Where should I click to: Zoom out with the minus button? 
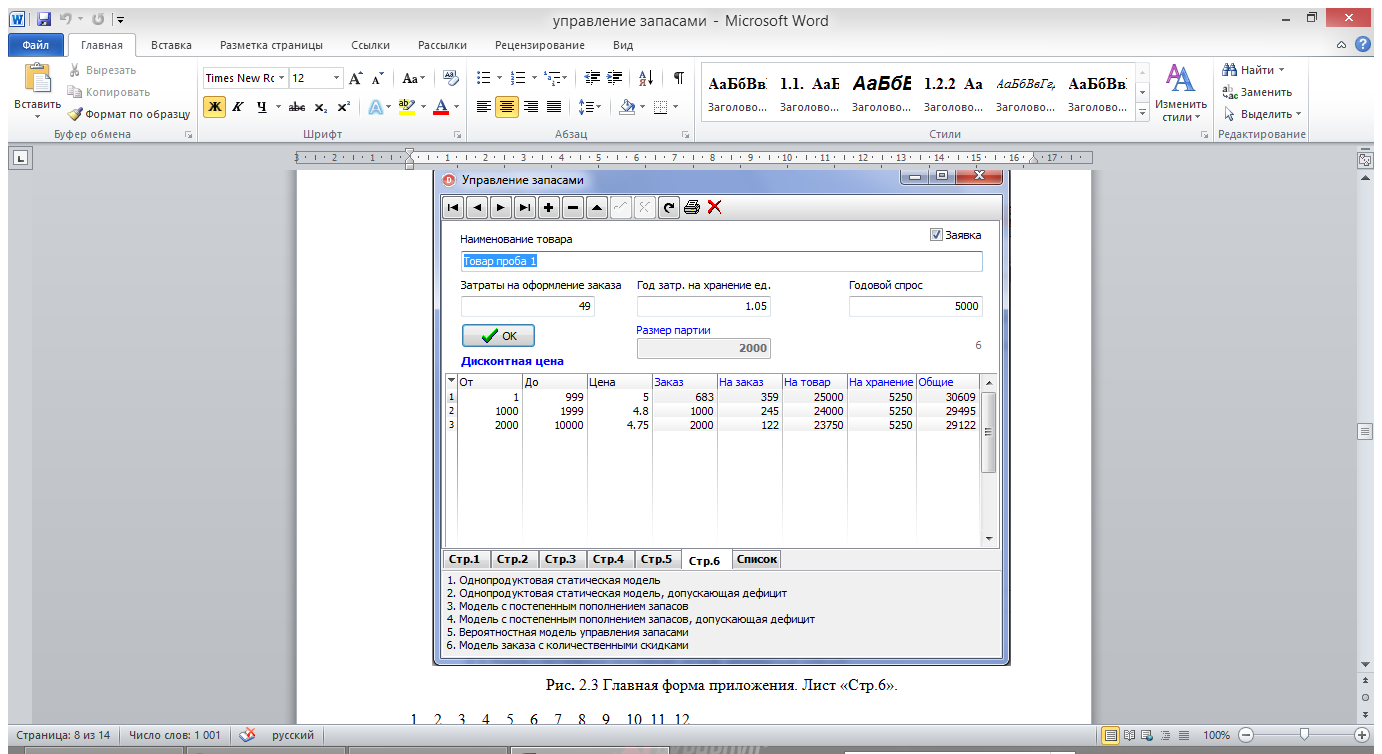(x=1245, y=735)
